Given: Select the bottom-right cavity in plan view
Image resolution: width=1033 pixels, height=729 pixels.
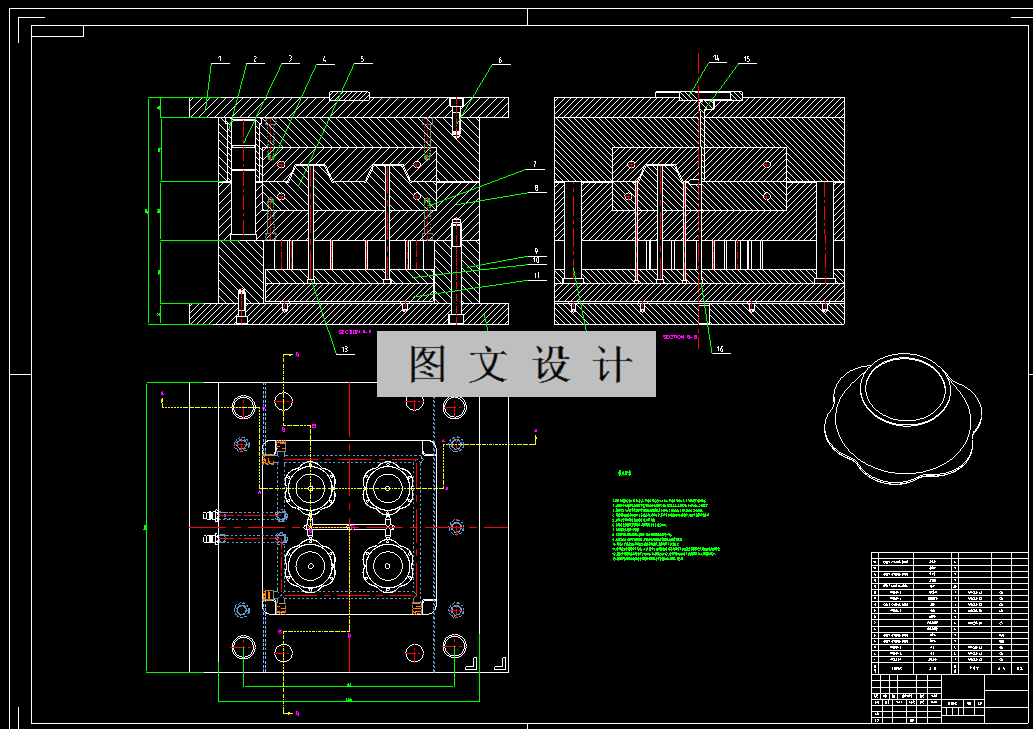Looking at the screenshot, I should (x=387, y=566).
